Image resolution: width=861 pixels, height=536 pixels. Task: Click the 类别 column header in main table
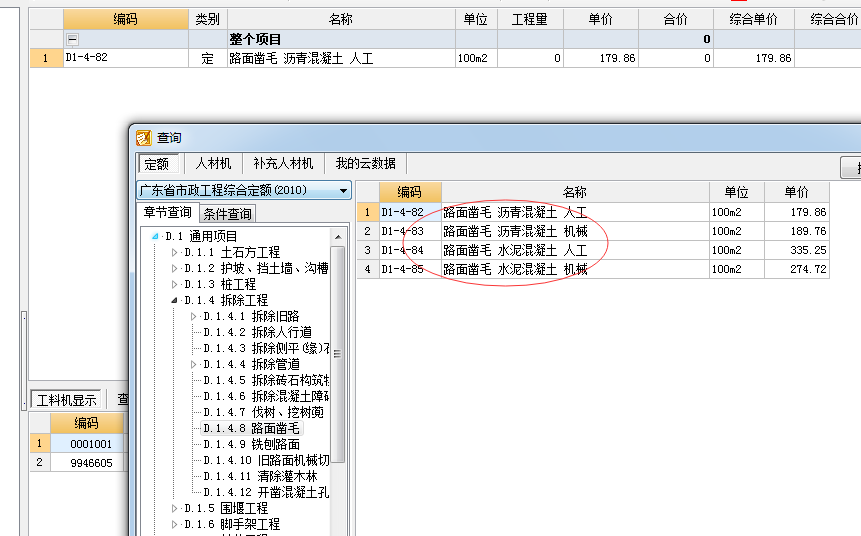click(208, 19)
